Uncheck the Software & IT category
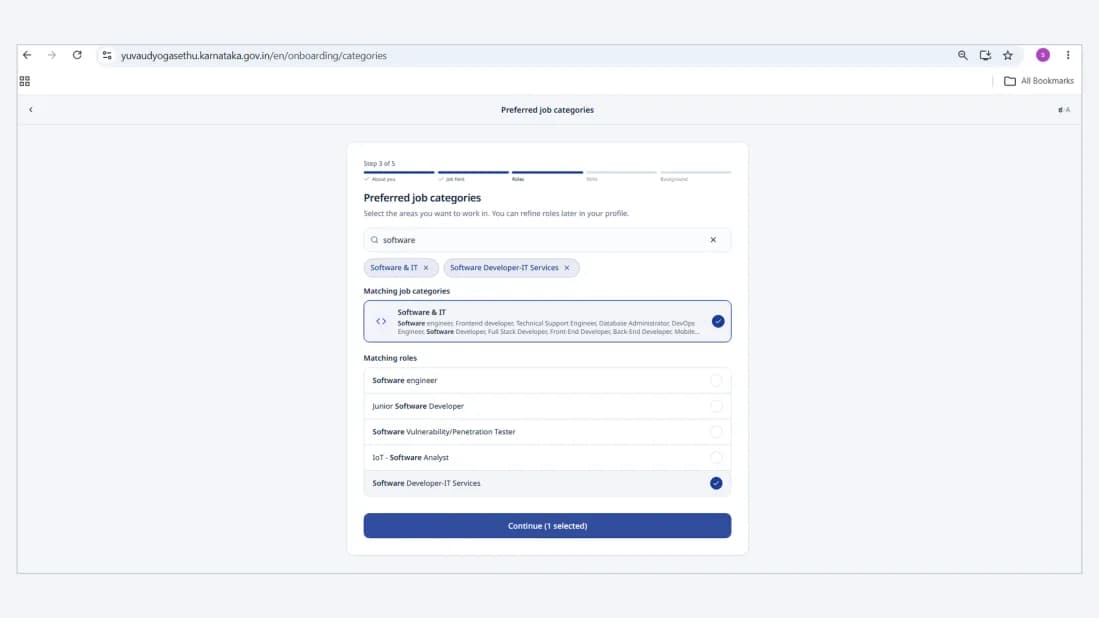 point(718,322)
